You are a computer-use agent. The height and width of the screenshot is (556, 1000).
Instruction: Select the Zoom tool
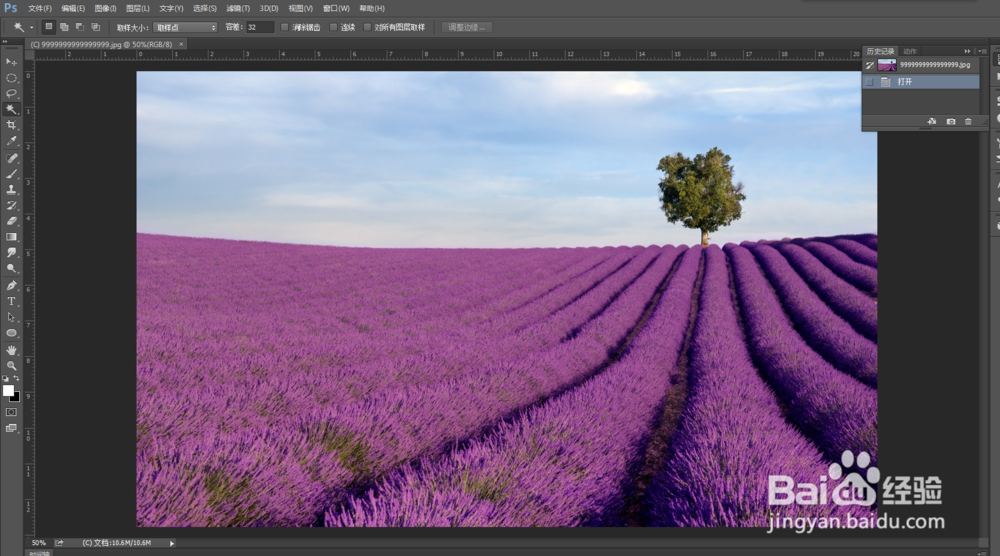click(11, 365)
